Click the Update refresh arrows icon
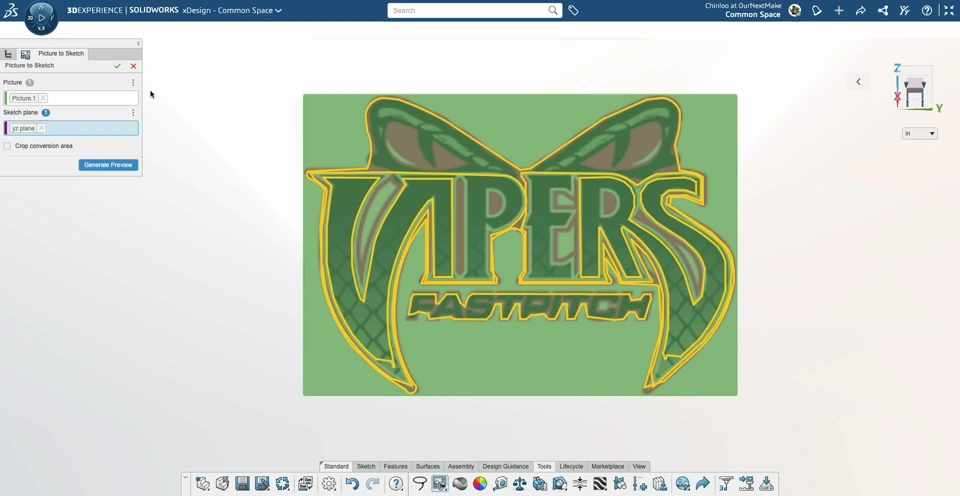This screenshot has height=496, width=960. click(x=282, y=484)
